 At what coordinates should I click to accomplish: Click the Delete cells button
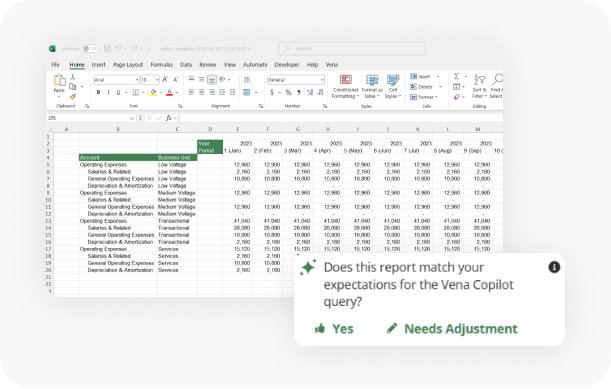(x=421, y=87)
